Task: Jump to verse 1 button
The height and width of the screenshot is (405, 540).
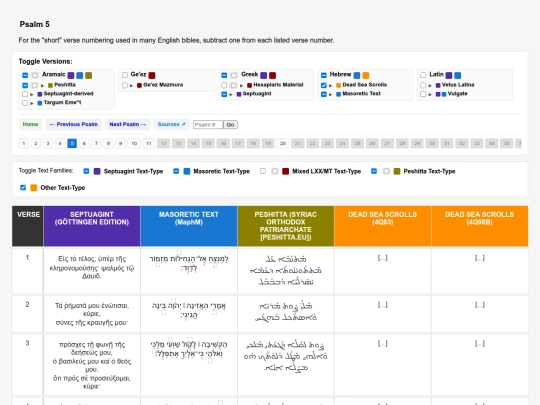Action: [x=24, y=143]
